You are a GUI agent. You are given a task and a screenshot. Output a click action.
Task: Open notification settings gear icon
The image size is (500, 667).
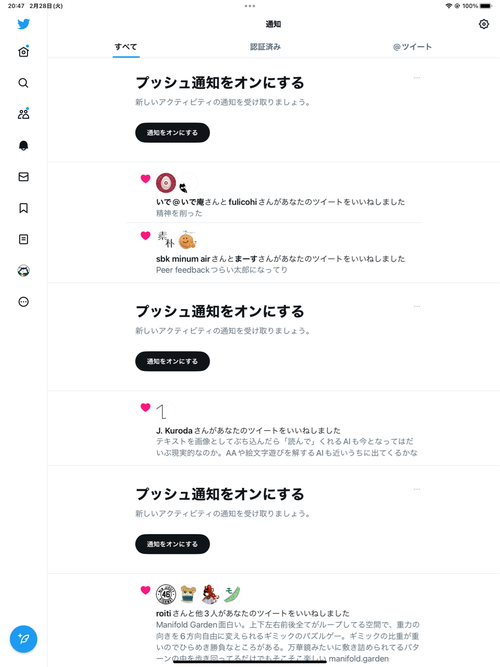coord(484,24)
